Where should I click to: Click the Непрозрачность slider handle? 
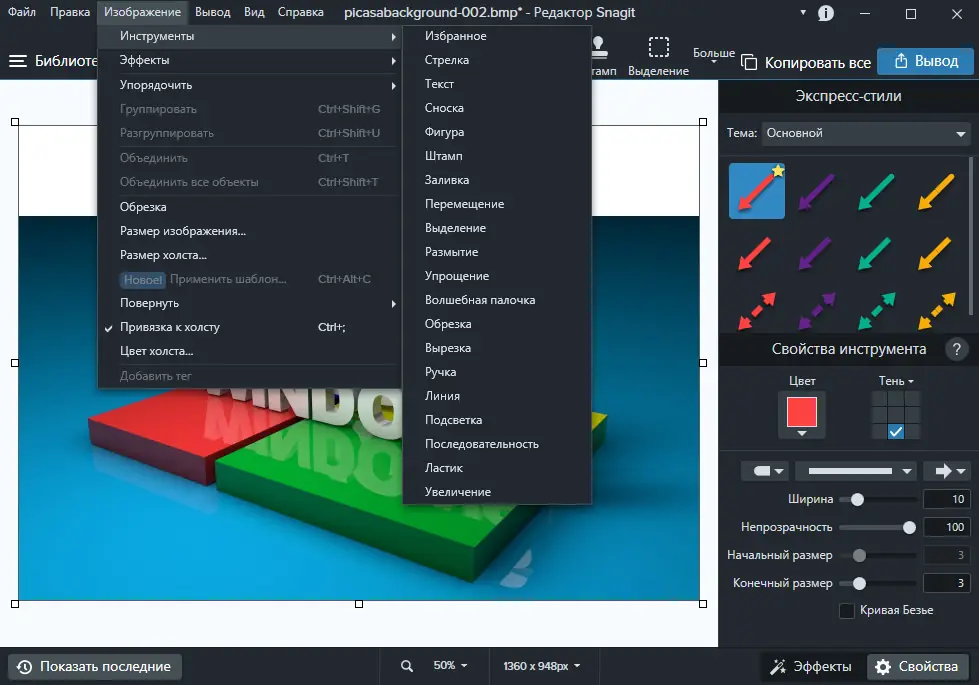909,528
